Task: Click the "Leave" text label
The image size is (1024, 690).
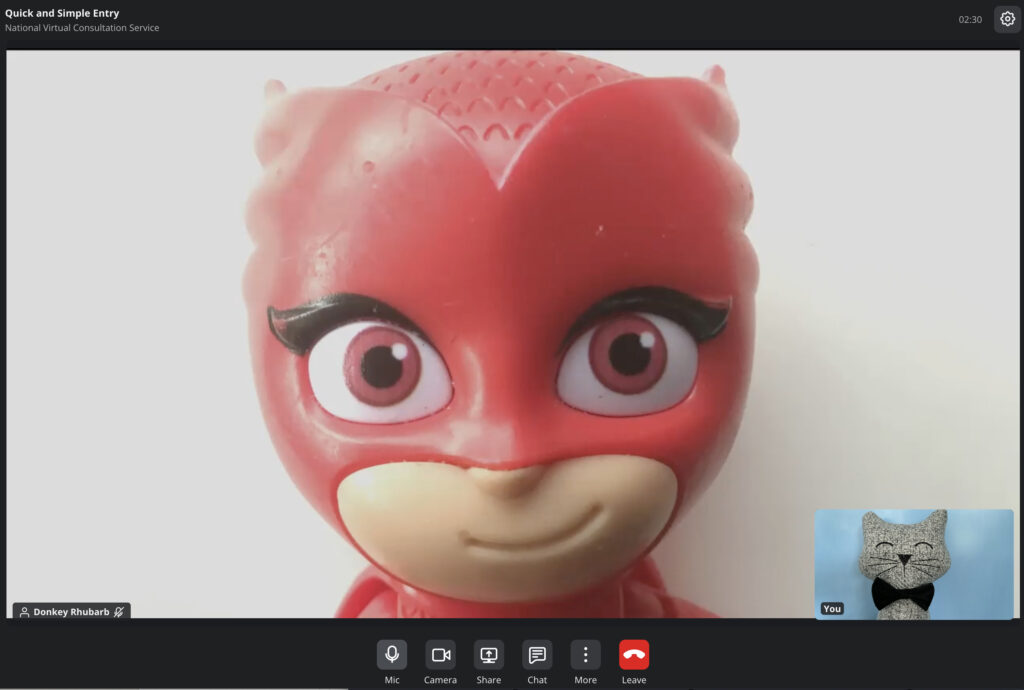Action: coord(634,680)
